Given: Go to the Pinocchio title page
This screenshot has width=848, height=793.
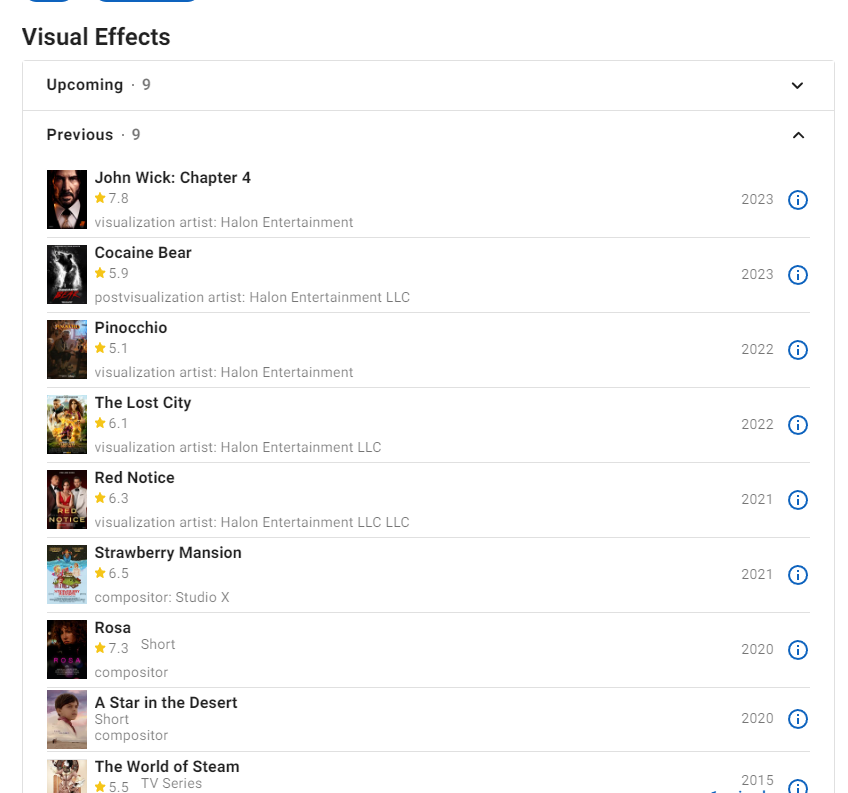Looking at the screenshot, I should point(131,328).
